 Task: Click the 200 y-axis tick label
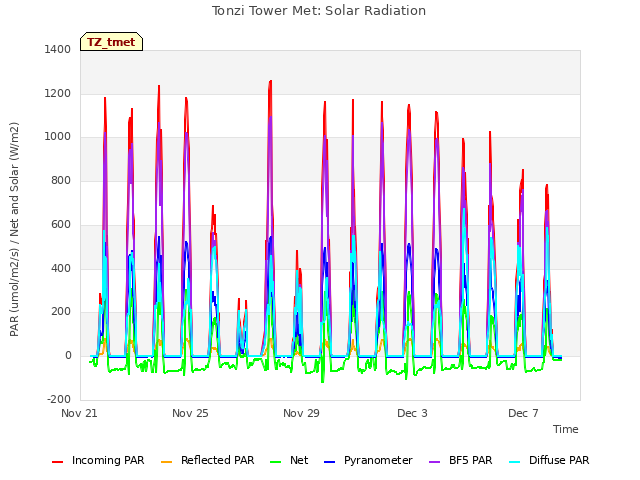[61, 312]
